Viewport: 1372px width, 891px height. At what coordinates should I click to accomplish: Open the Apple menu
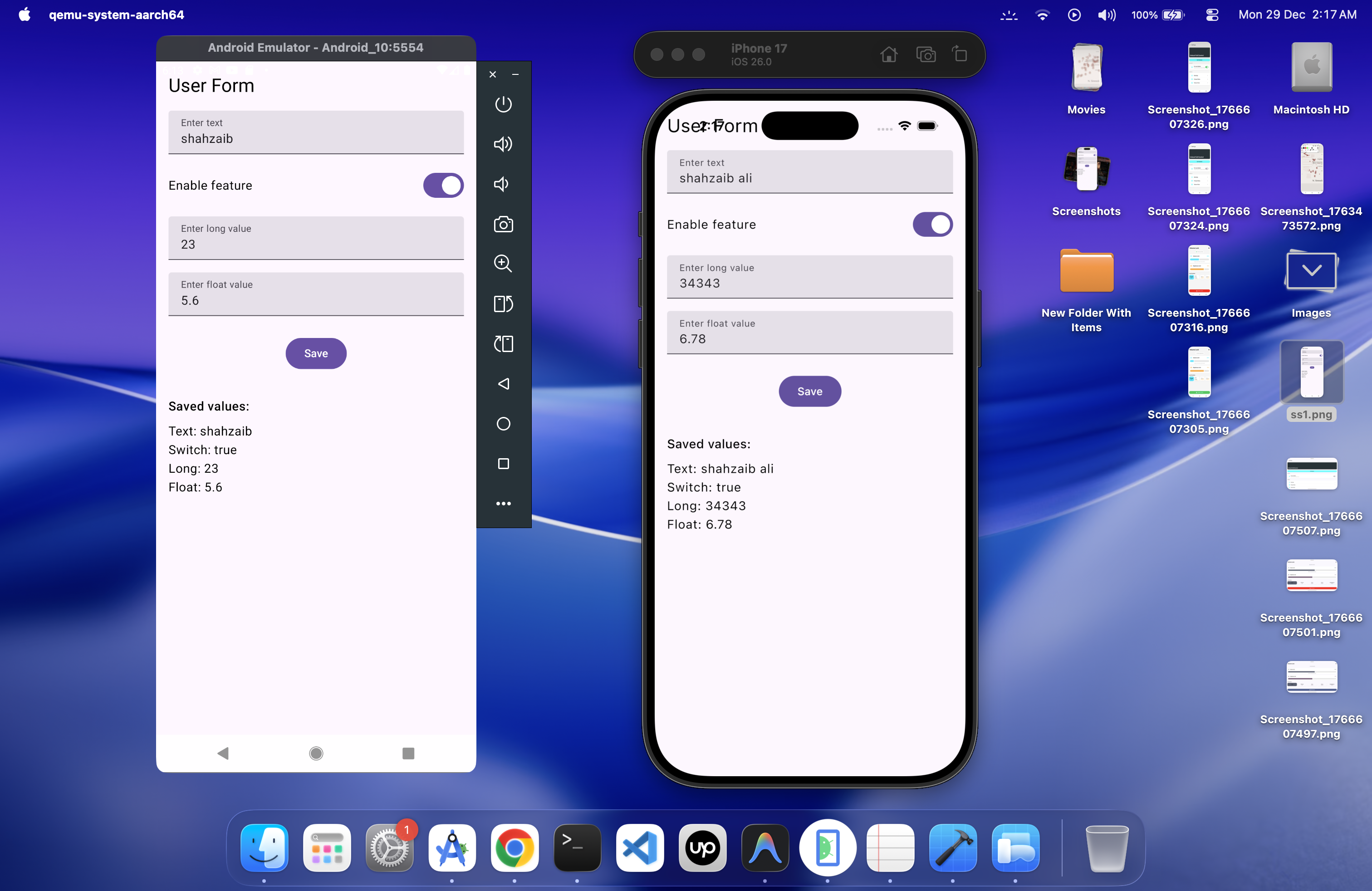(24, 15)
